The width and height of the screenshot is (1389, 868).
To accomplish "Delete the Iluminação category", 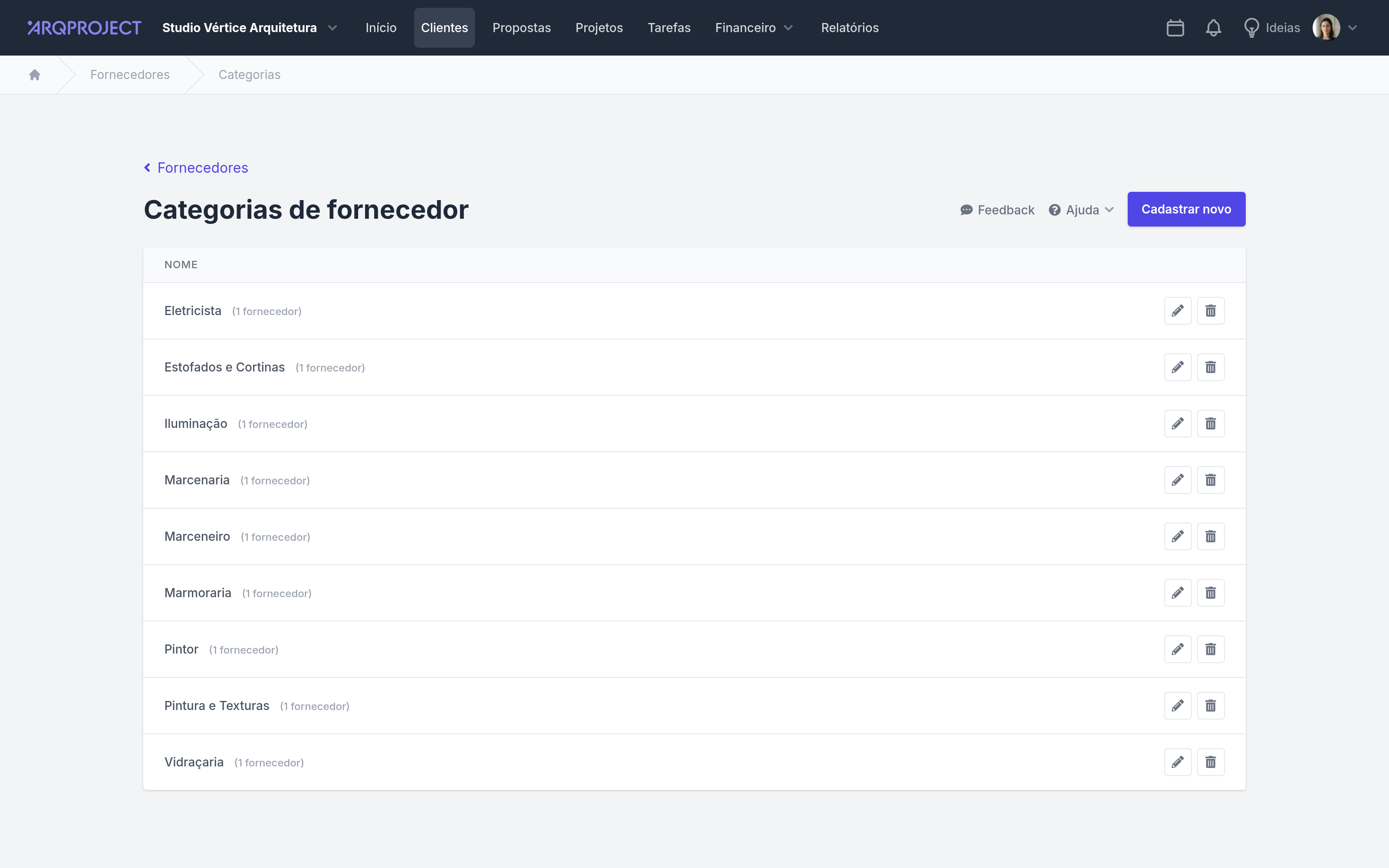I will pos(1211,424).
